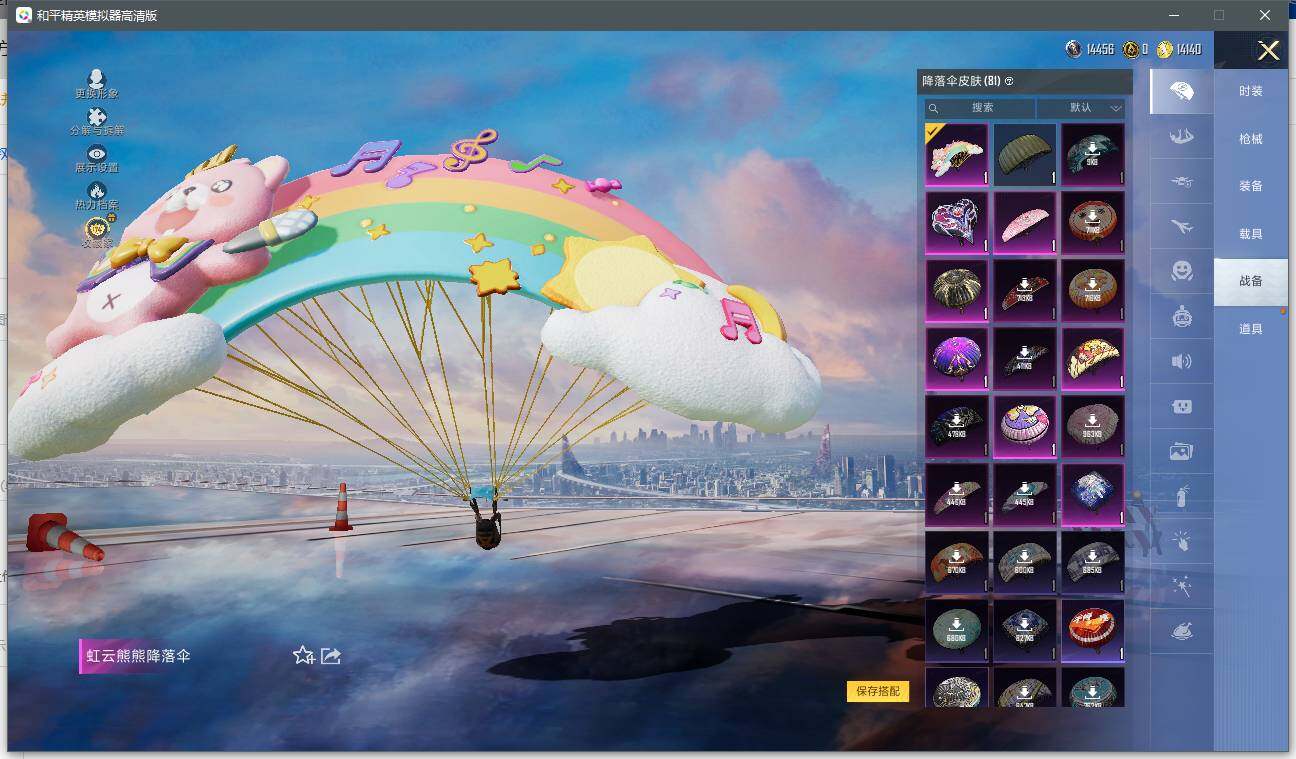The height and width of the screenshot is (759, 1296).
Task: Select the pink sakura parachute skin
Action: (x=1025, y=222)
